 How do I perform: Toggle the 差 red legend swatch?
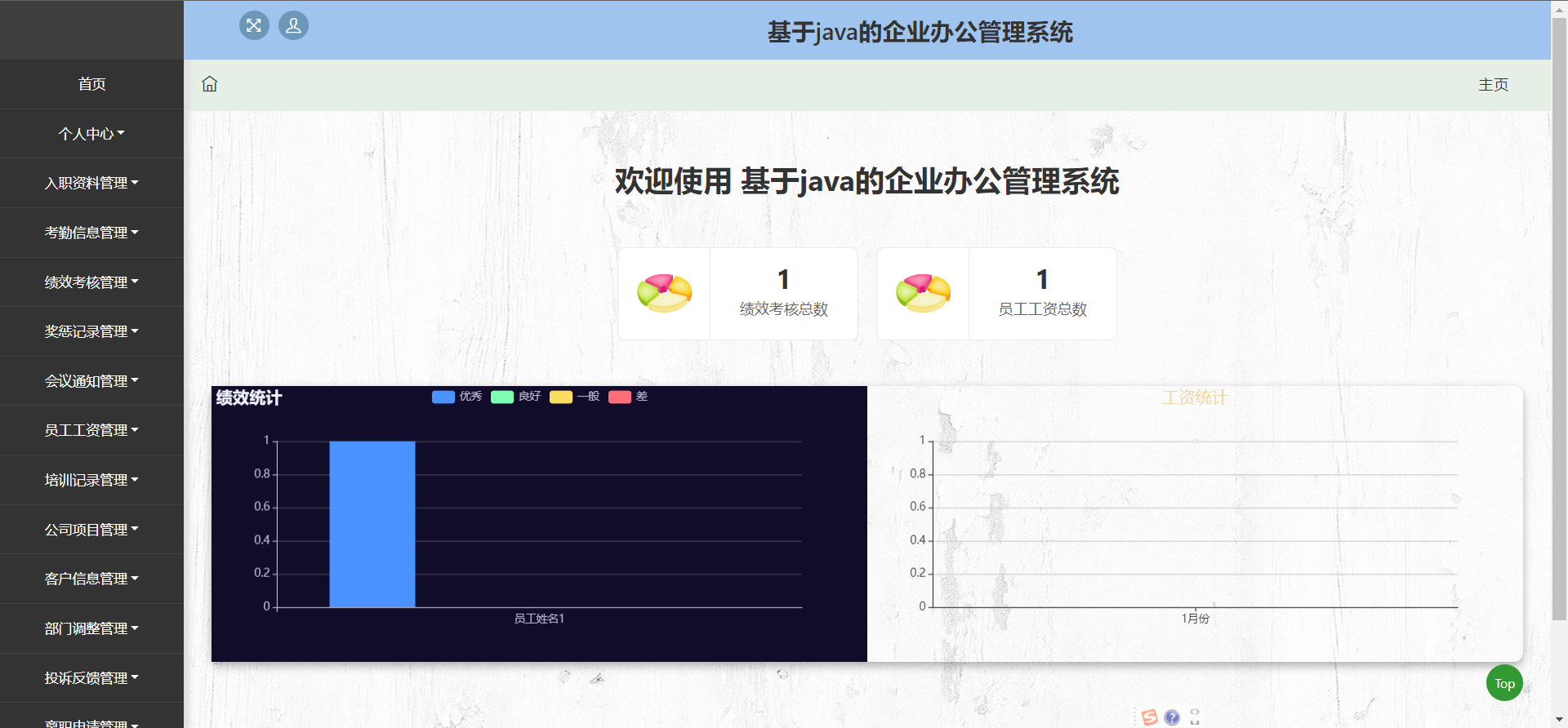tap(620, 397)
